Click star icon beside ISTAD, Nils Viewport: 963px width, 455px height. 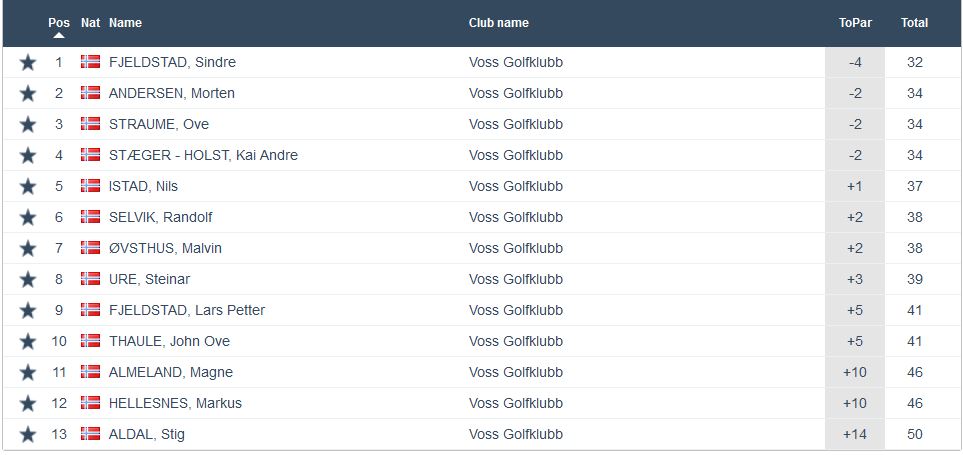28,187
